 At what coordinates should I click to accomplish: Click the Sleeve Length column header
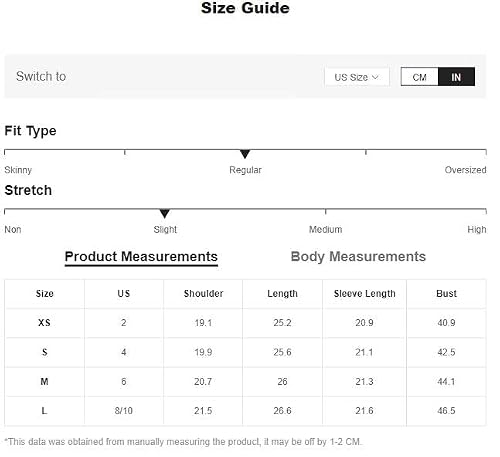tap(365, 293)
